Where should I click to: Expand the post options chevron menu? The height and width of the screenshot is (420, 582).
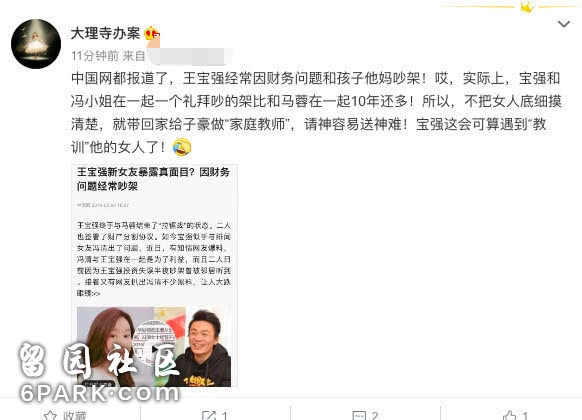point(564,24)
